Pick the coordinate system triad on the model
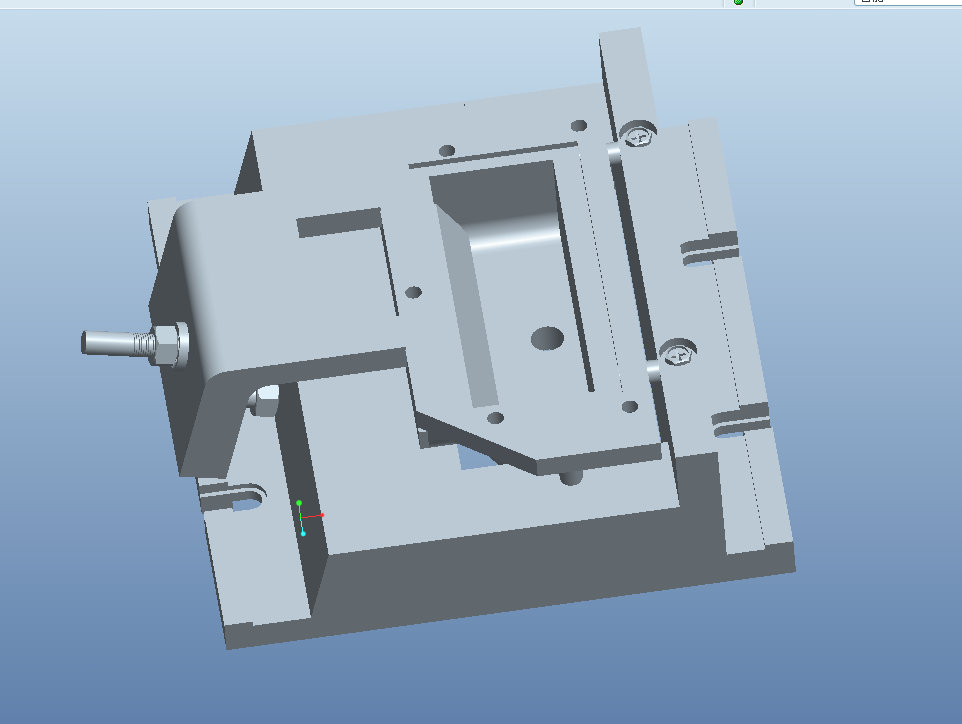962x724 pixels. [309, 518]
